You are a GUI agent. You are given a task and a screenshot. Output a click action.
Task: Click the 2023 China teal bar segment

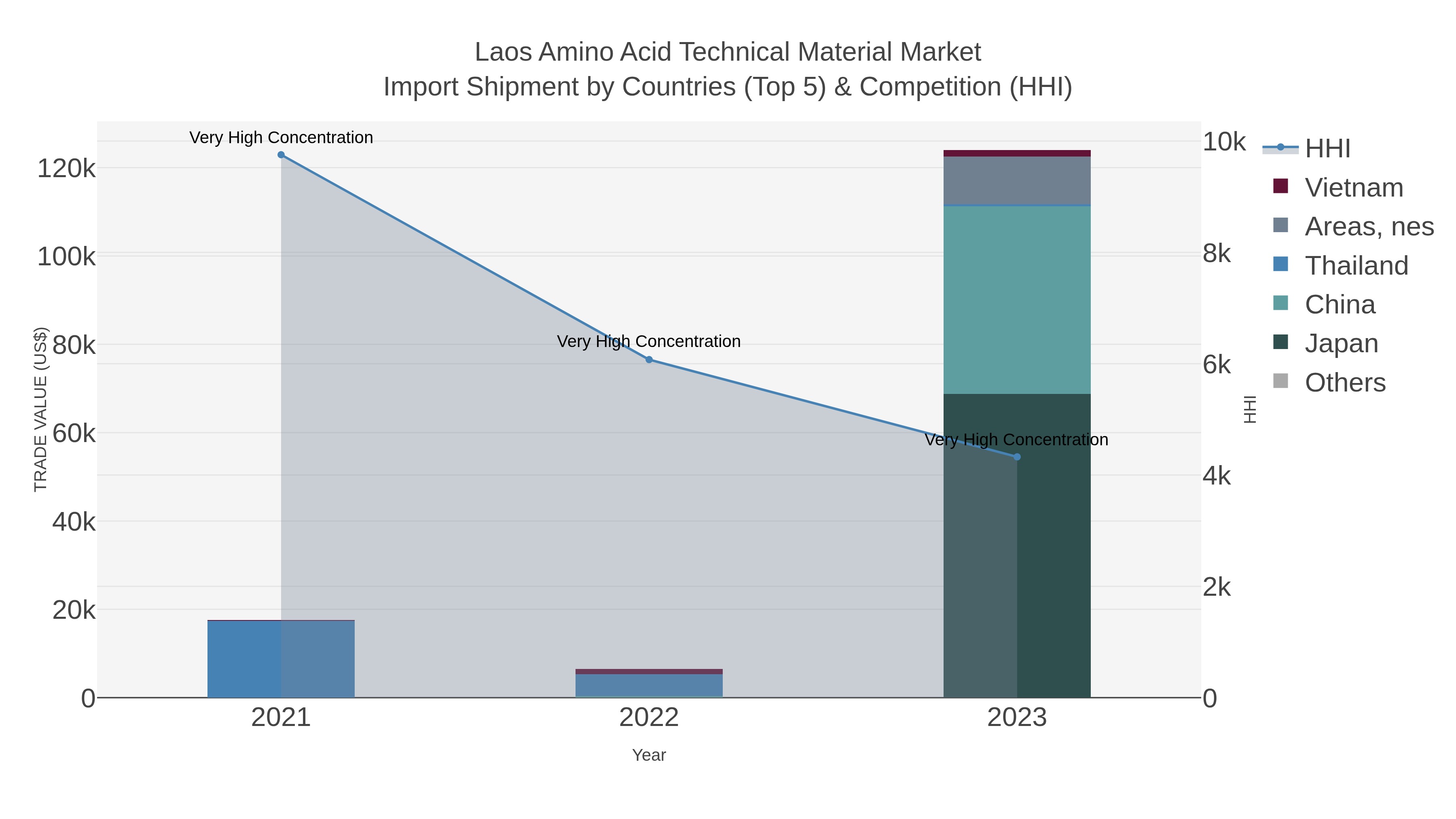click(1017, 300)
